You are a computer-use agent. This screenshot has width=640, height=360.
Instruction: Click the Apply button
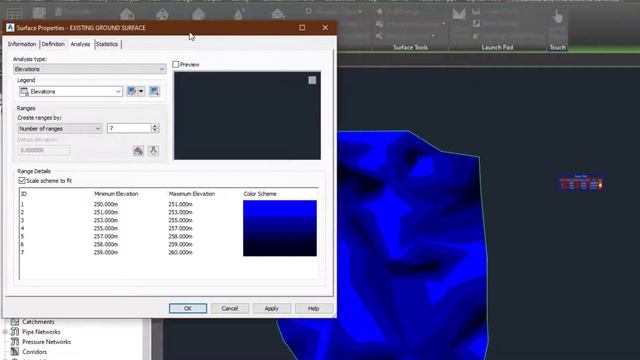point(271,309)
